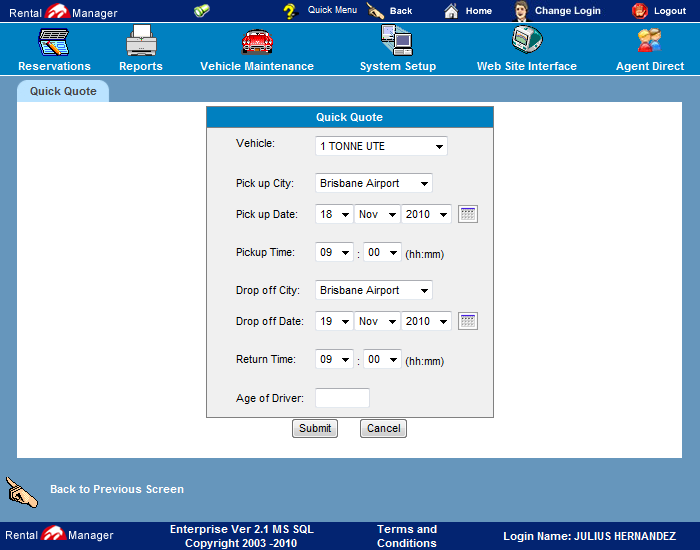Open System Setup computer icon
The width and height of the screenshot is (700, 550).
[397, 42]
